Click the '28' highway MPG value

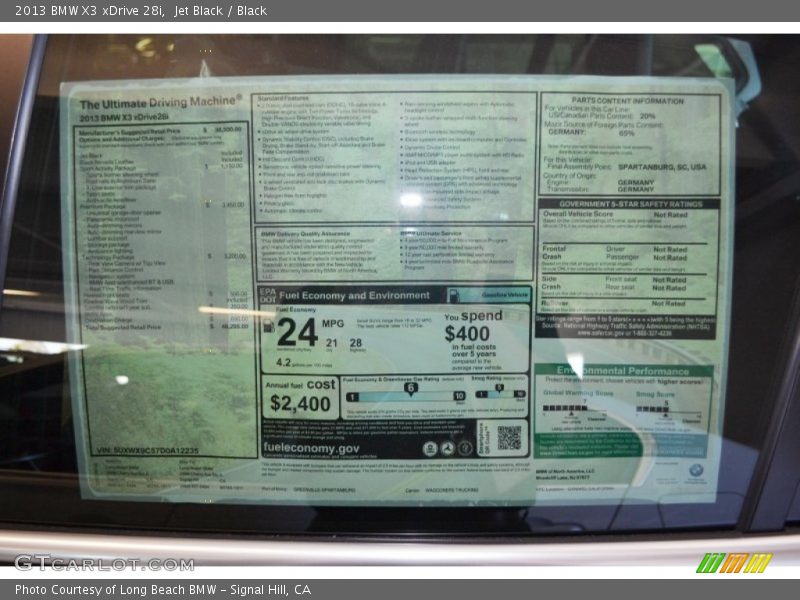pos(356,343)
